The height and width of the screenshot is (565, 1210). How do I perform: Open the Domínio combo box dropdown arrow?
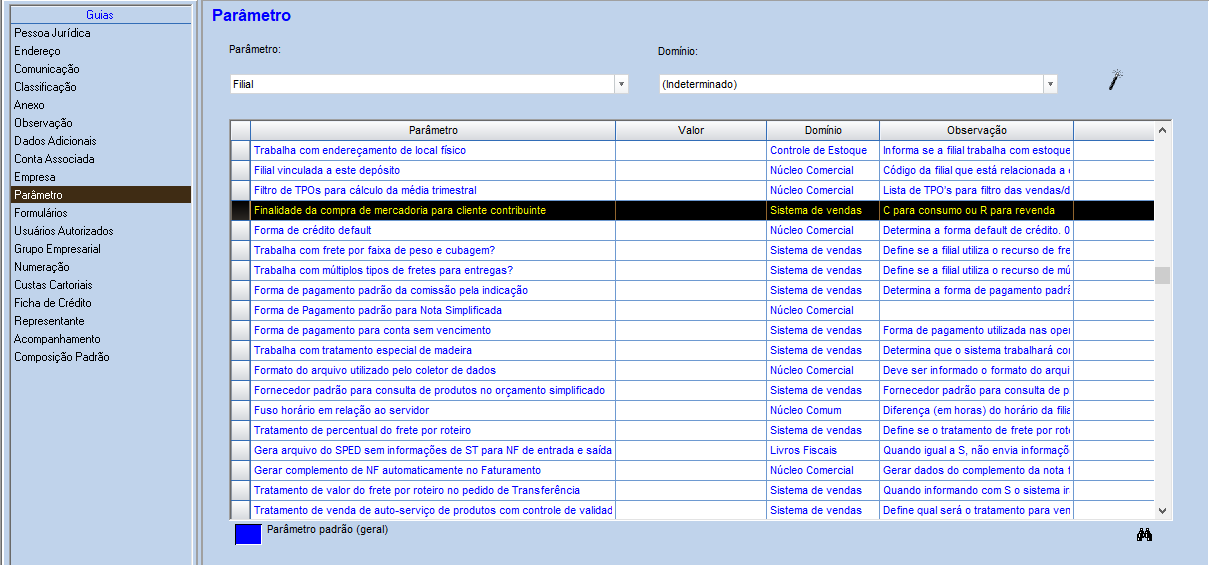[1050, 84]
